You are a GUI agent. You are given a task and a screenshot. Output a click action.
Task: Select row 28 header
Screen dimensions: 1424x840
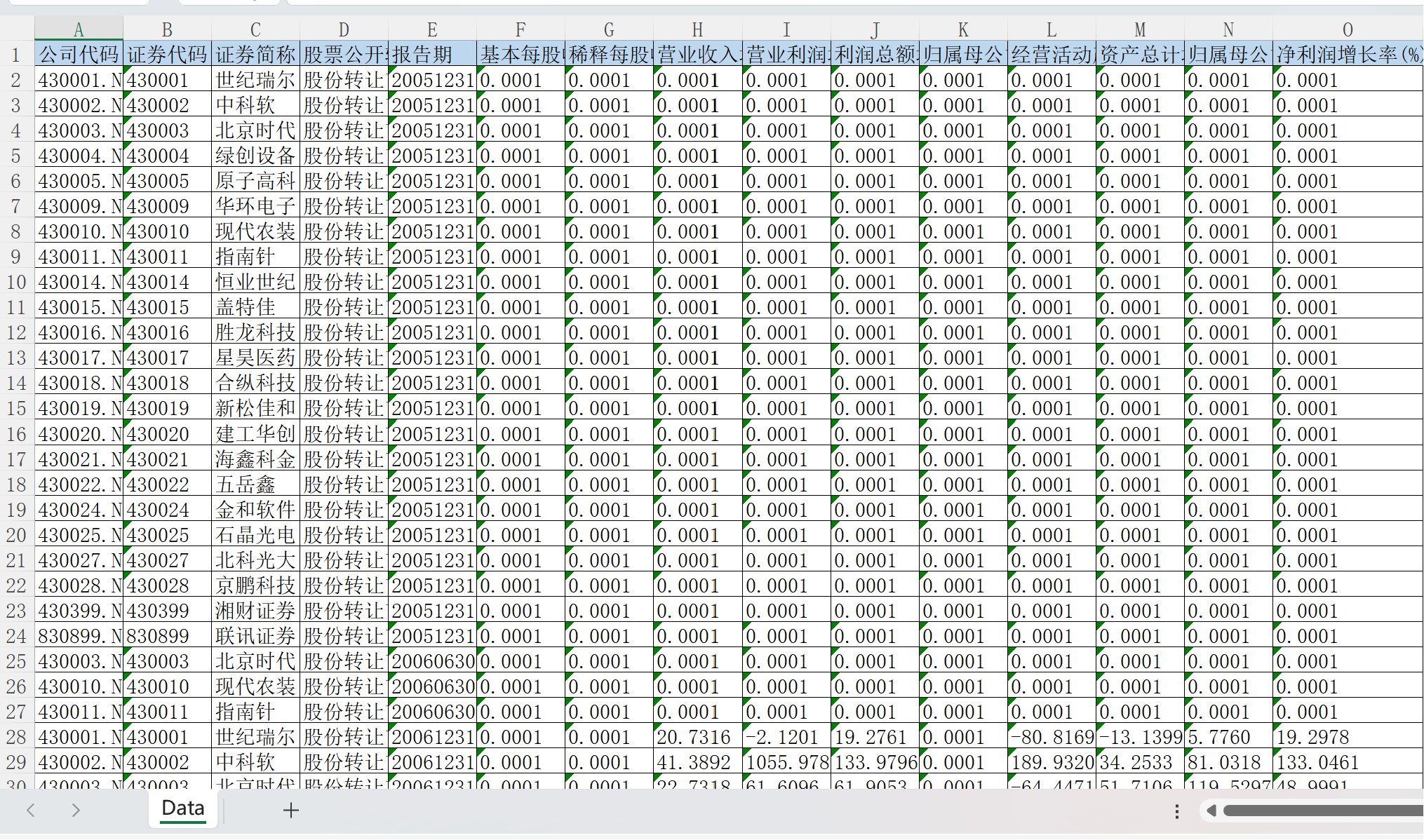[16, 737]
